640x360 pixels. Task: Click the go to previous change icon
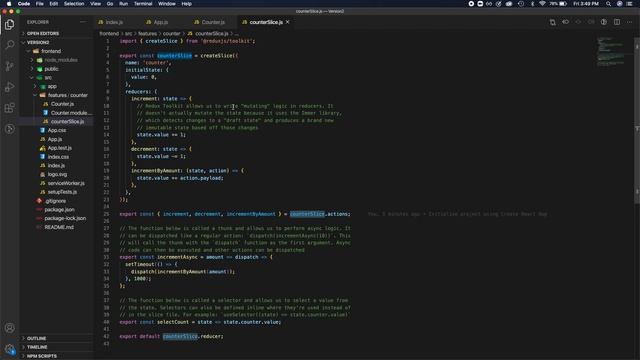(x=565, y=22)
